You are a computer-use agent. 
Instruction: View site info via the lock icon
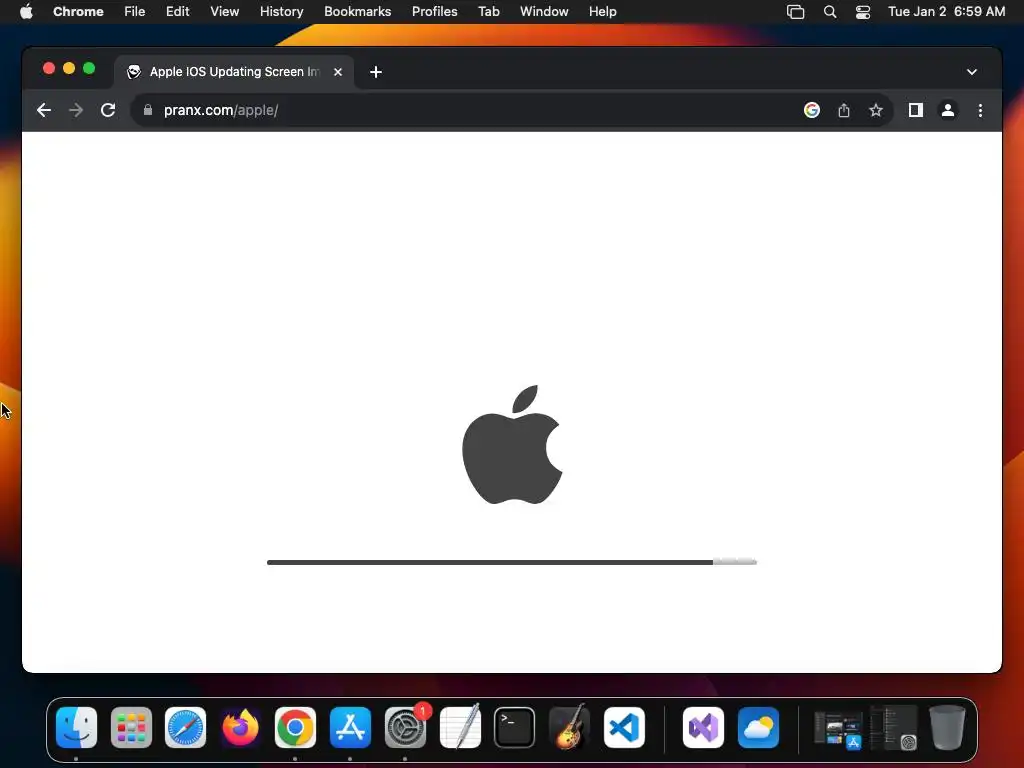tap(148, 110)
